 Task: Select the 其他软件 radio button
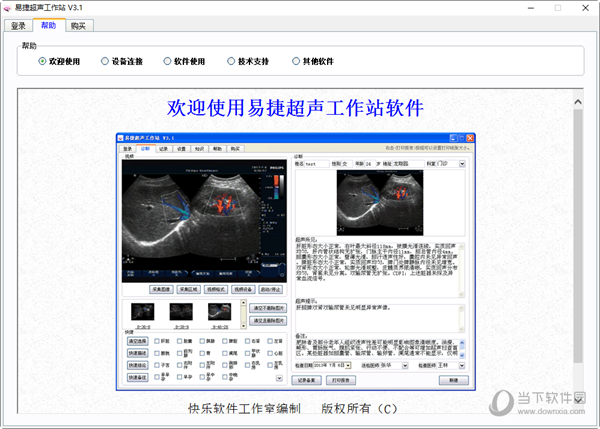click(x=313, y=61)
